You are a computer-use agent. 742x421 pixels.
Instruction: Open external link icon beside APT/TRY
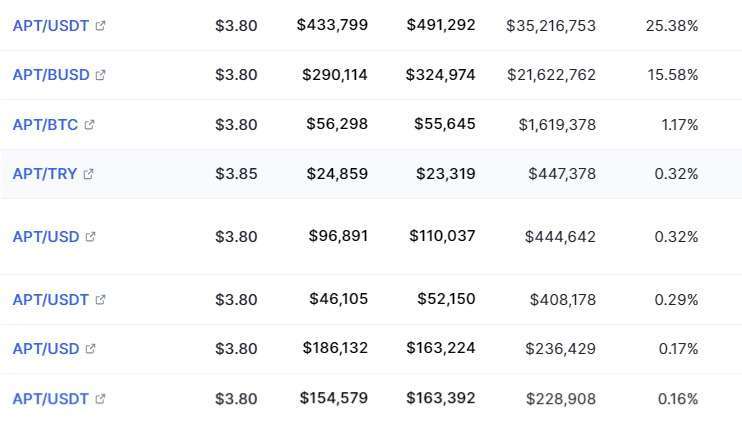click(x=88, y=174)
